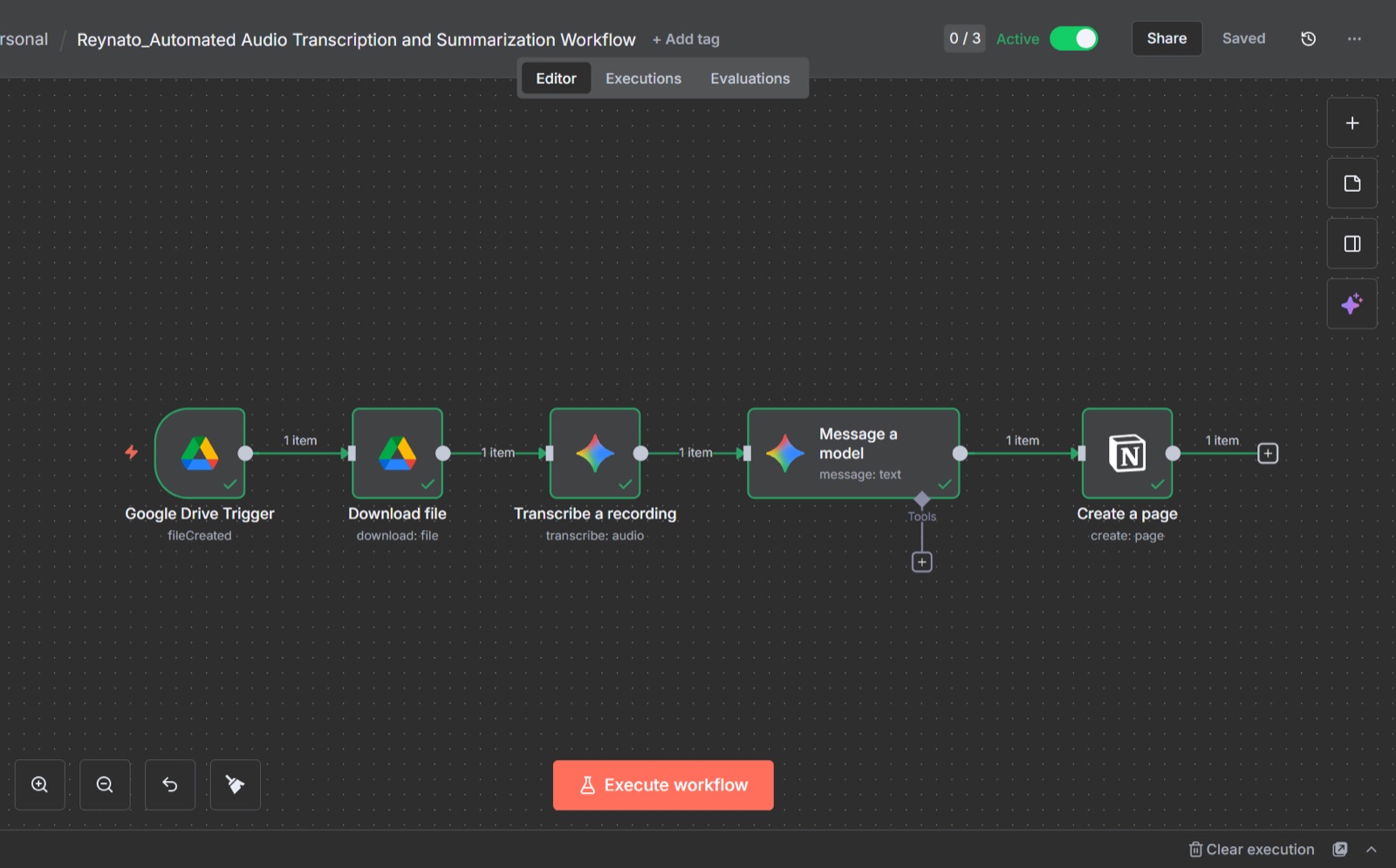
Task: Click the red trigger lightning bolt icon
Action: tap(131, 452)
